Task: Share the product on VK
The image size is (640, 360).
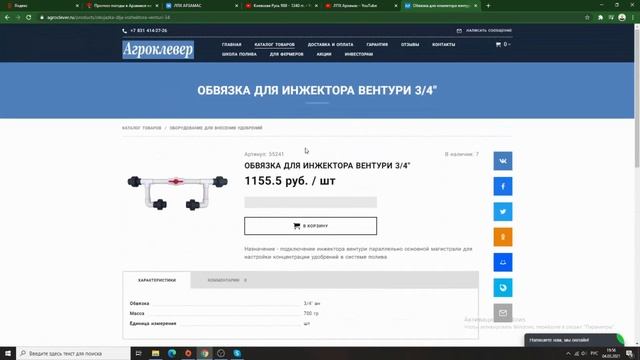Action: click(502, 161)
